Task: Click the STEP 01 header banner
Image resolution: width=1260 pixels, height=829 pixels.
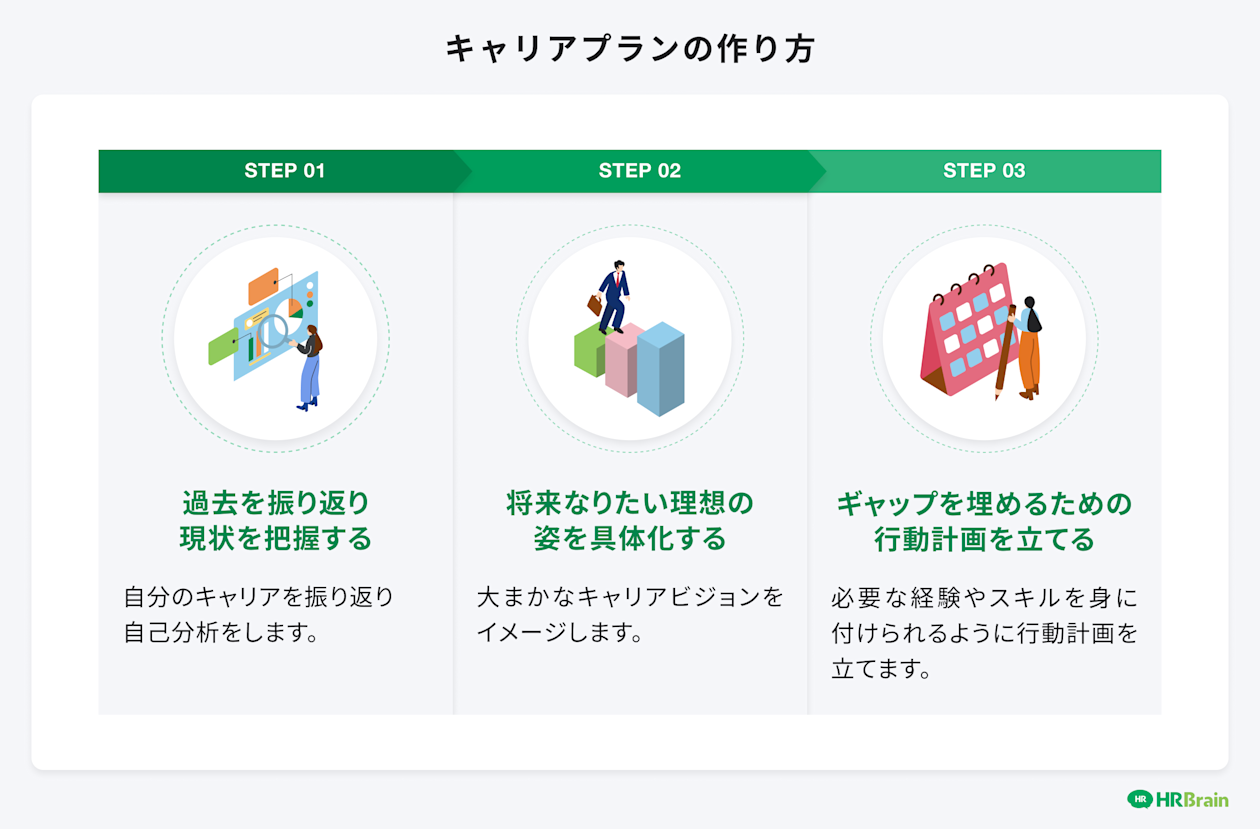Action: pyautogui.click(x=285, y=171)
